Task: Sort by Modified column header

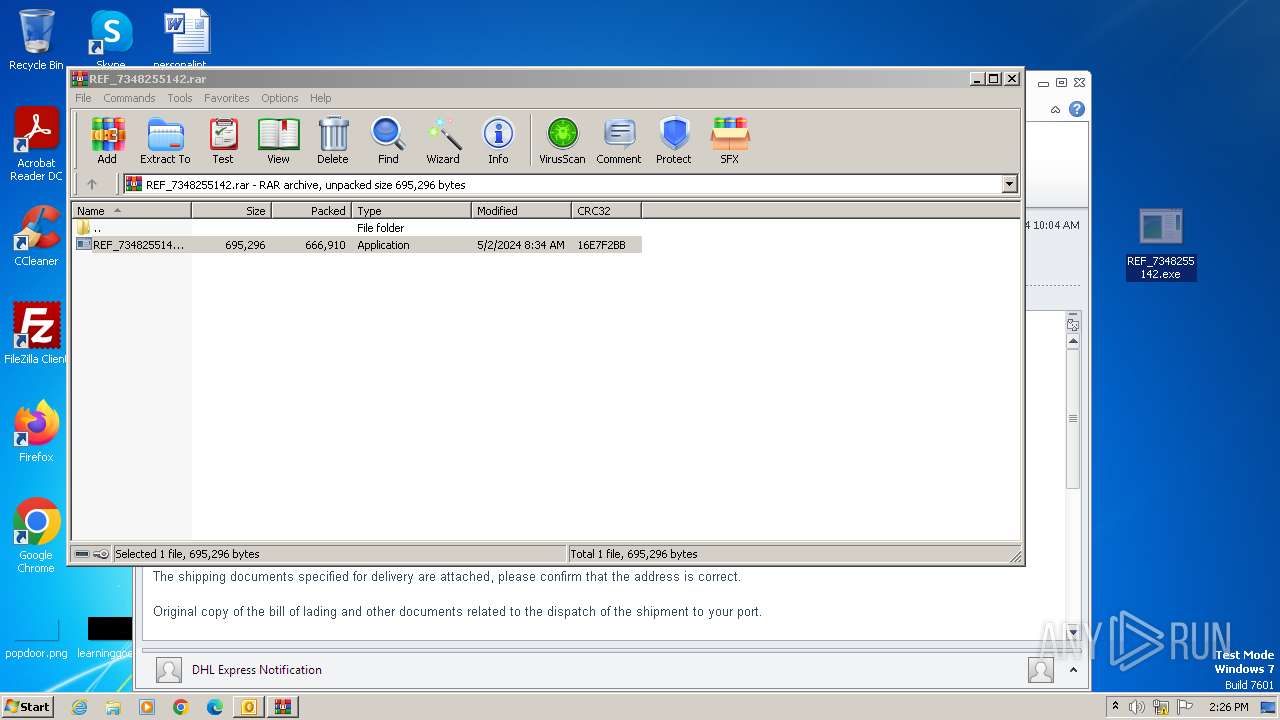Action: (x=521, y=210)
